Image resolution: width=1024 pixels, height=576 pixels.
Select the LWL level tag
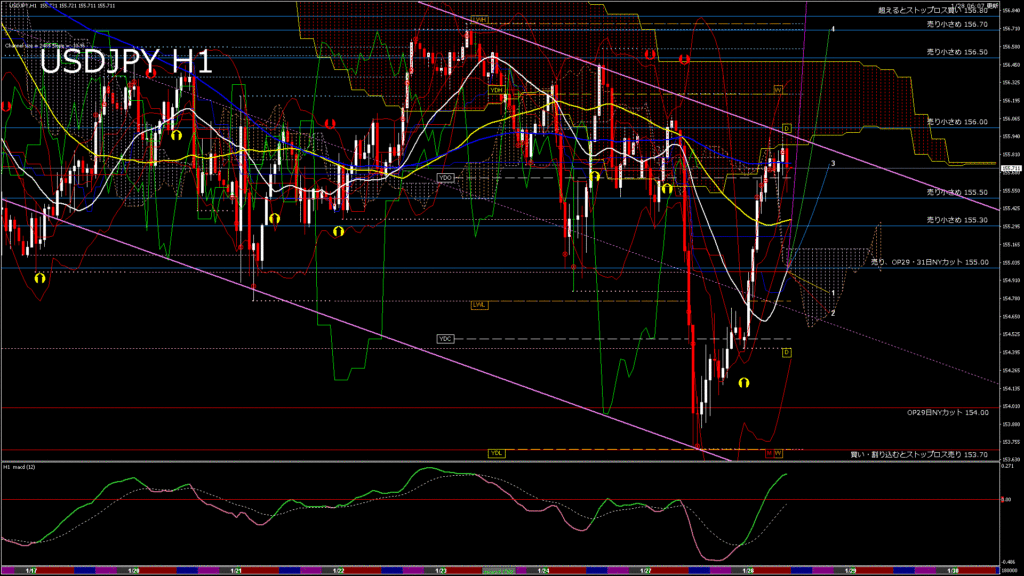point(479,304)
